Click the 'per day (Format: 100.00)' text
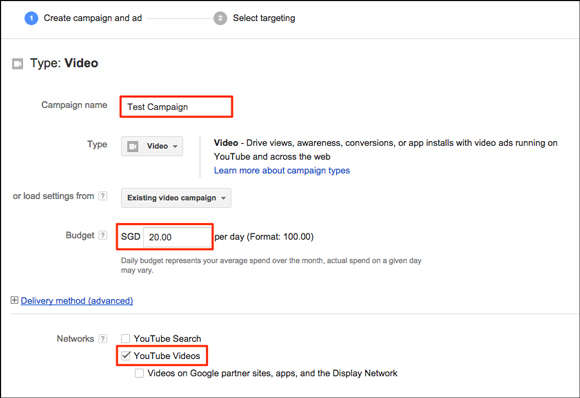Image resolution: width=580 pixels, height=398 pixels. pyautogui.click(x=264, y=237)
